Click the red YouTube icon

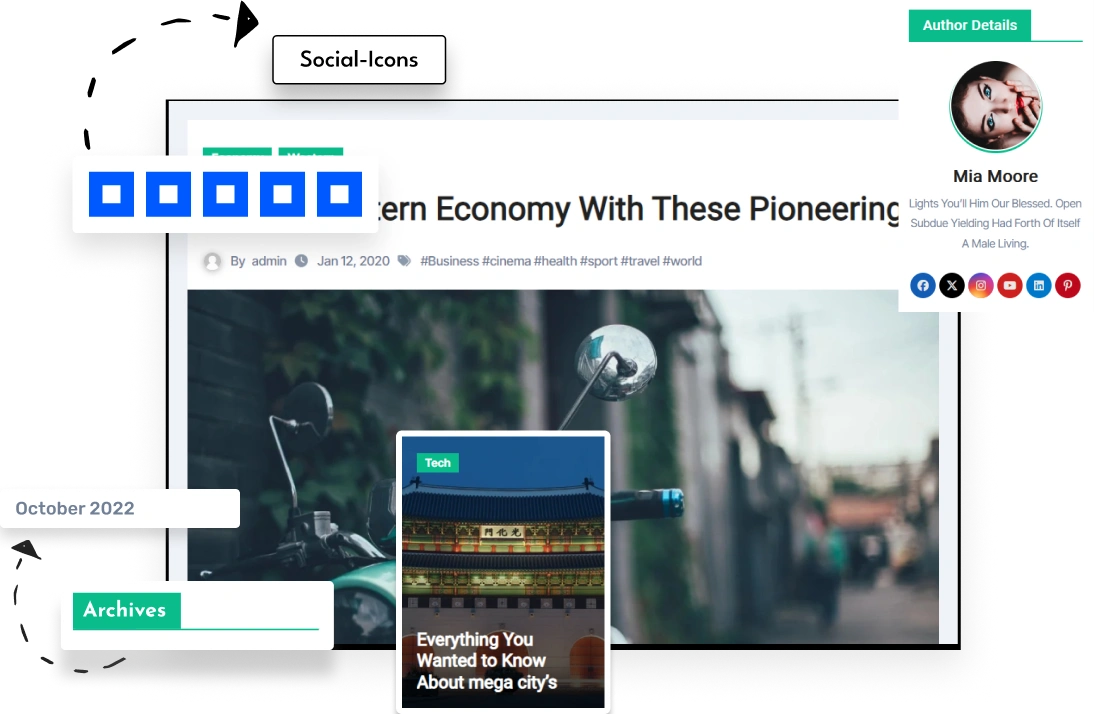coord(1010,285)
